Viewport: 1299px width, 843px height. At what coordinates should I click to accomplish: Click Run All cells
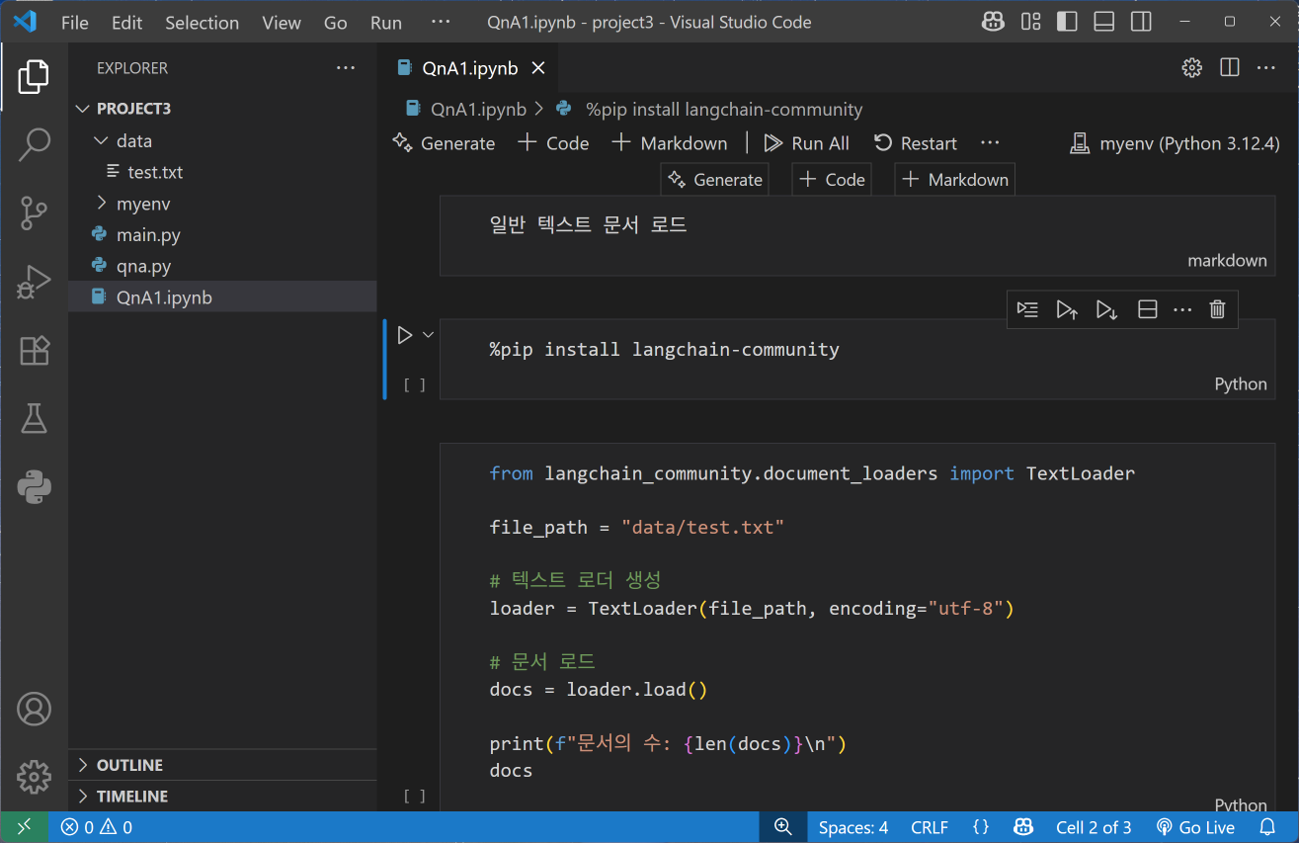[806, 143]
